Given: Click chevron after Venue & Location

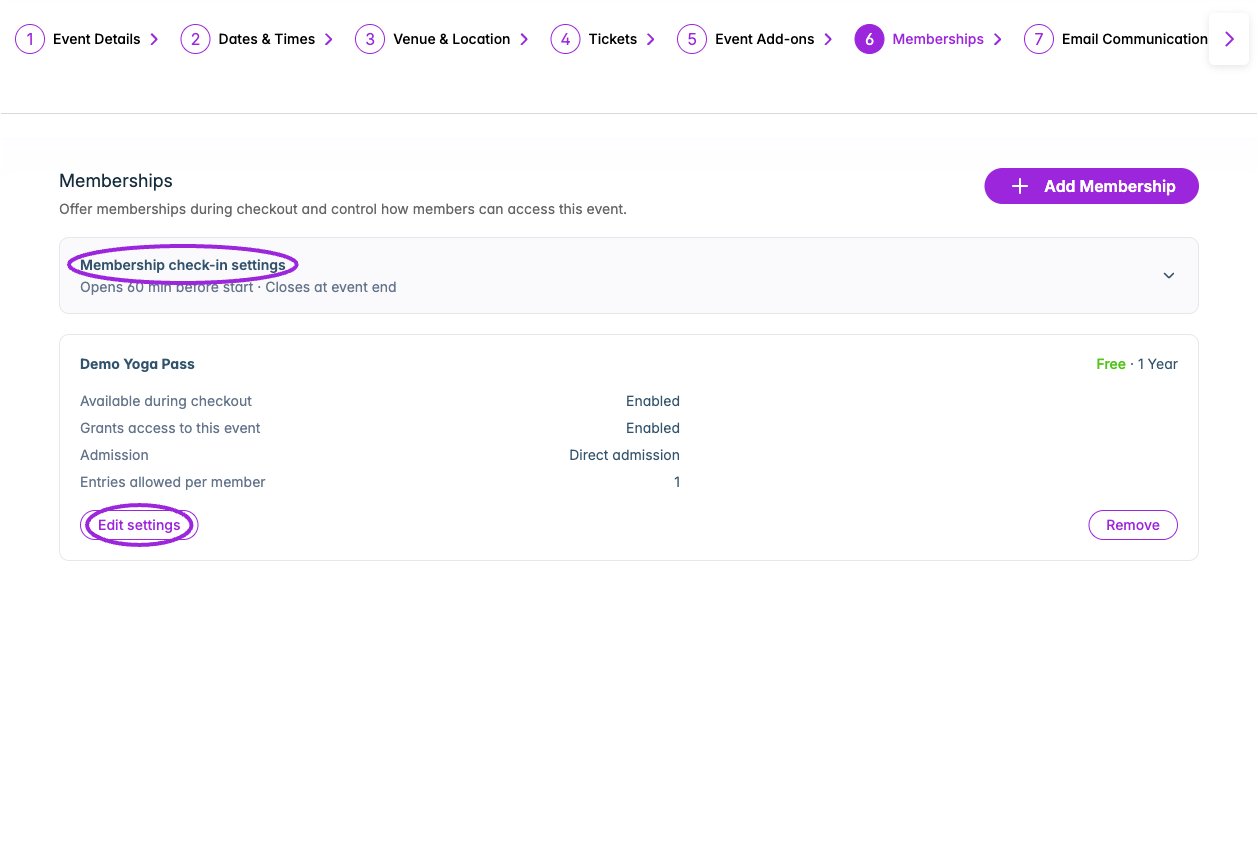Looking at the screenshot, I should (x=524, y=39).
